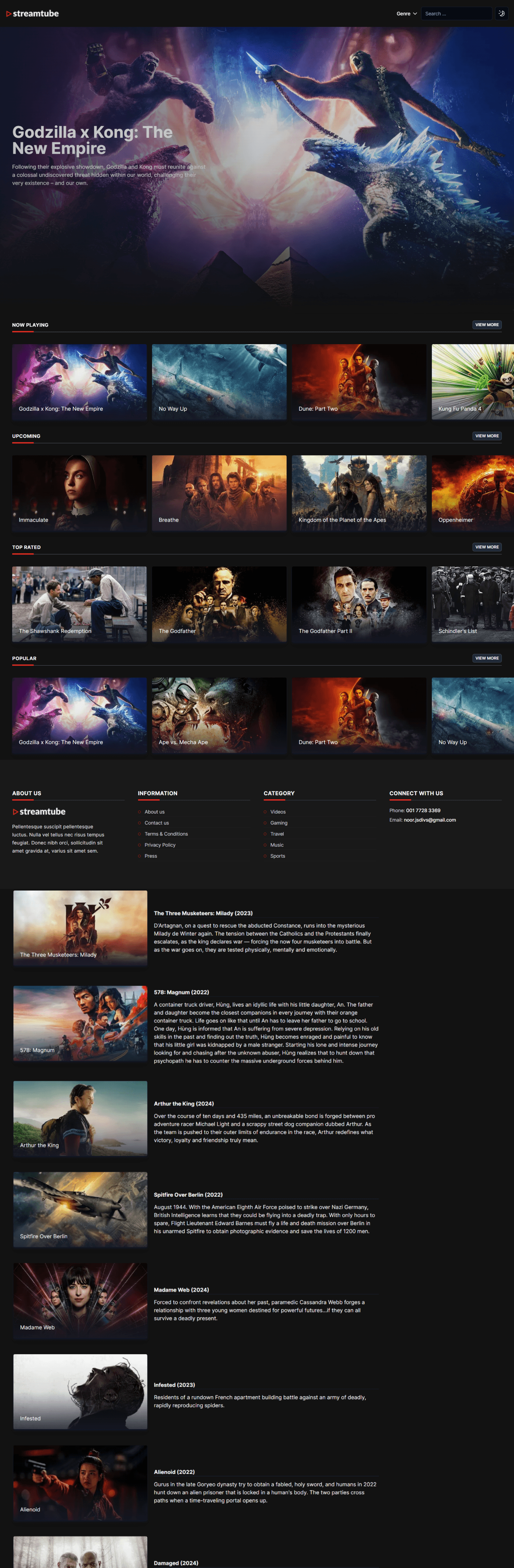Select the Travel category link

[x=277, y=833]
